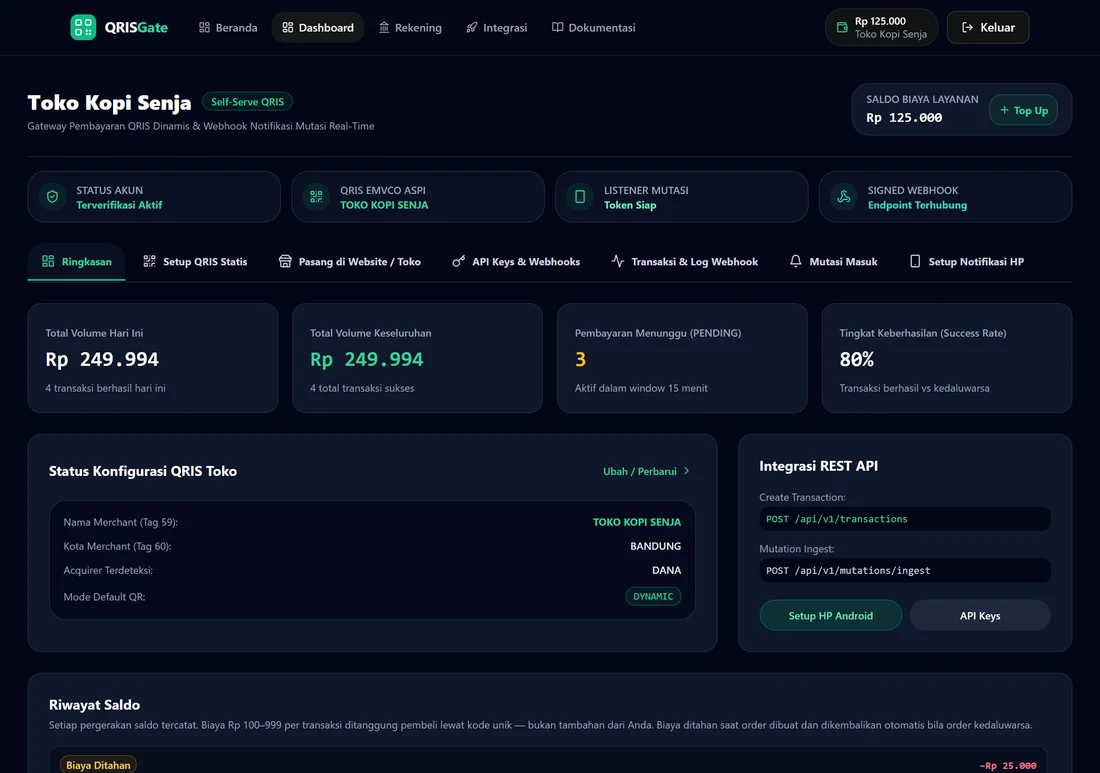Click the Endpoint Terhubung status text
Screen dimensions: 1100x773
(917, 205)
